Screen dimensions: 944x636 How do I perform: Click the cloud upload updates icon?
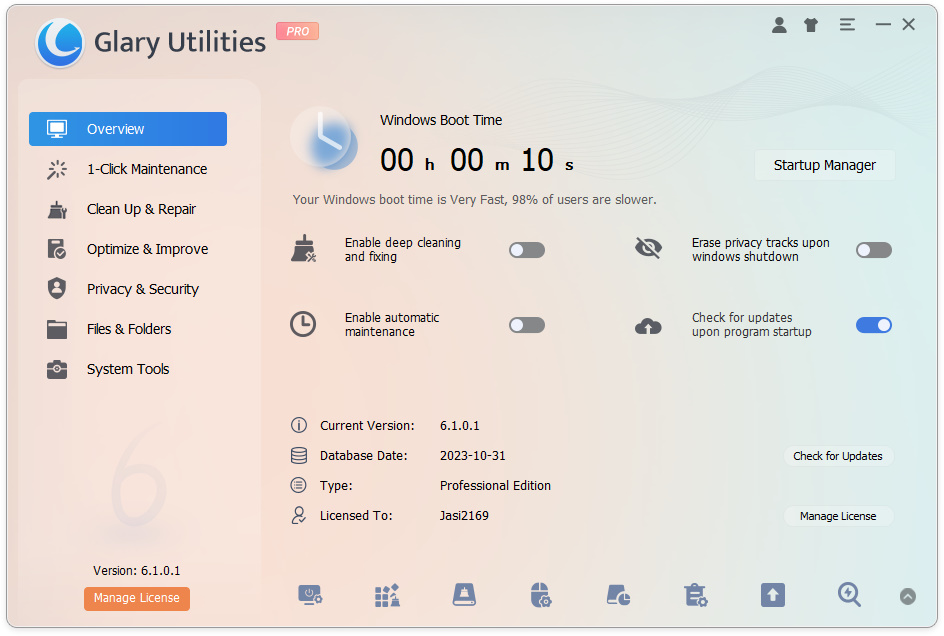tap(648, 326)
